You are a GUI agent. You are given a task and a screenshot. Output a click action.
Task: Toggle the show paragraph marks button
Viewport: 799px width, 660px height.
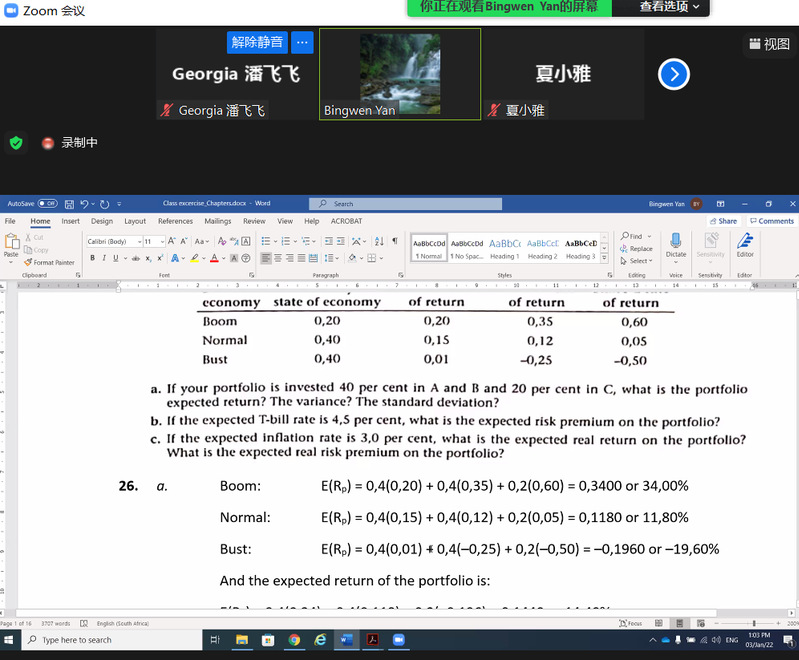[x=396, y=241]
